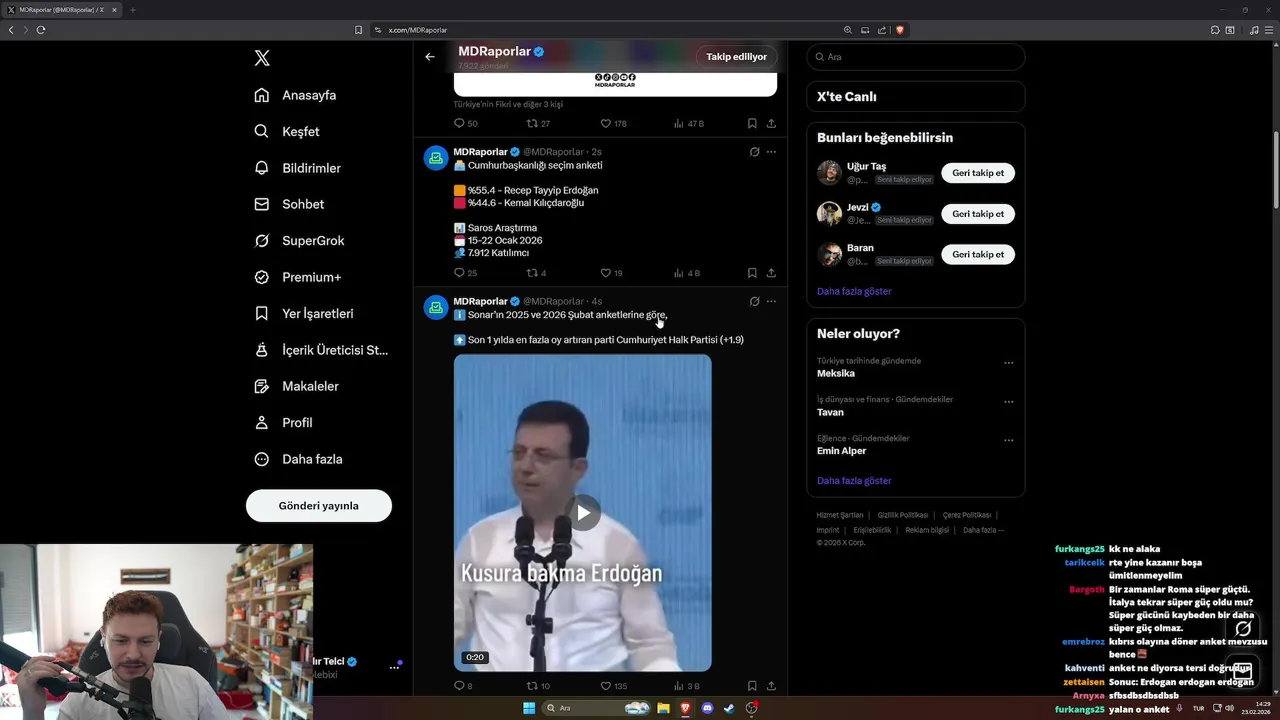The width and height of the screenshot is (1280, 720).
Task: Open the Anasayfa home page
Action: click(x=295, y=95)
